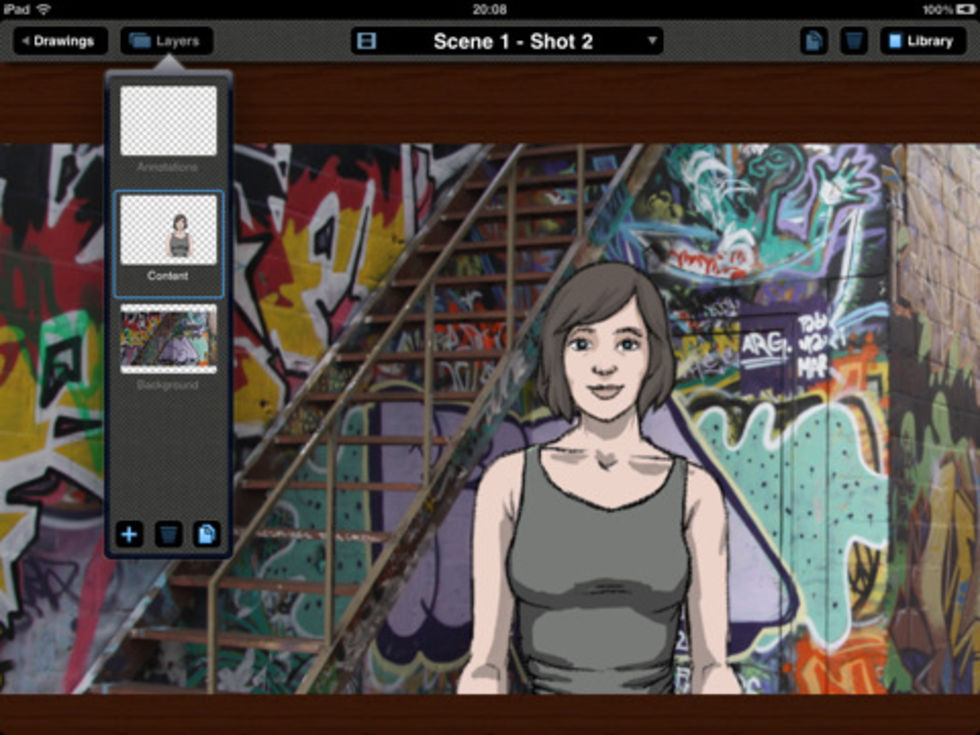Click the filmstrip icon beside scene title

[367, 41]
